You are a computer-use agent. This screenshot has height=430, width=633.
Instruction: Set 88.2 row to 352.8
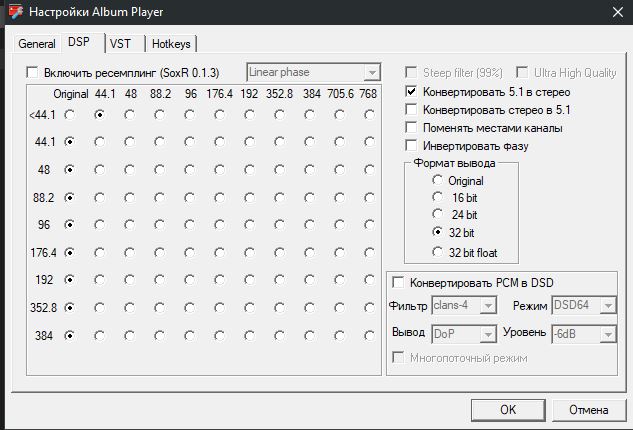pos(279,197)
